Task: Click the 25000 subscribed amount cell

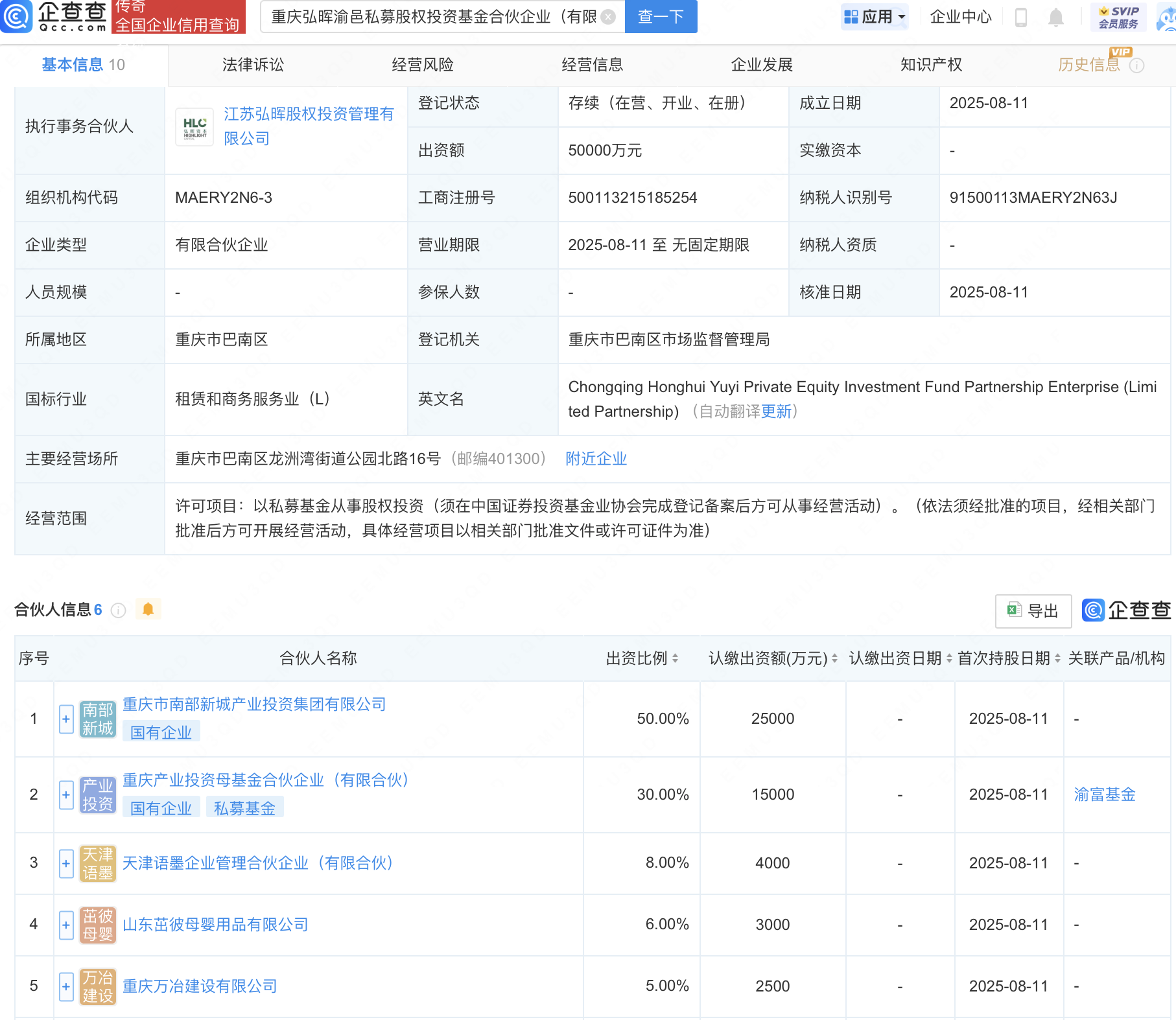Action: pyautogui.click(x=773, y=719)
